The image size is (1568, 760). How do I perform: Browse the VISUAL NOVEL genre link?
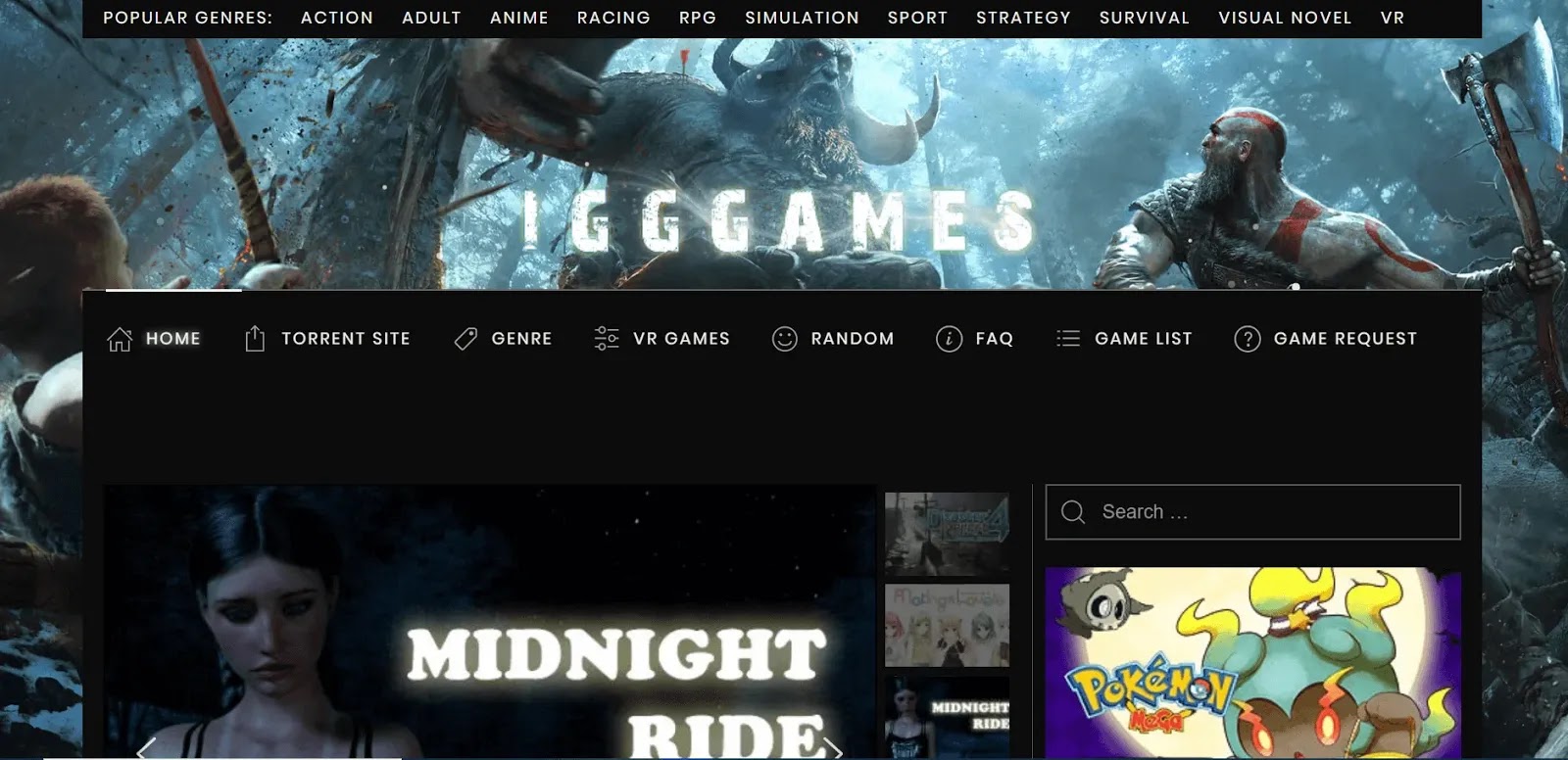pos(1285,18)
